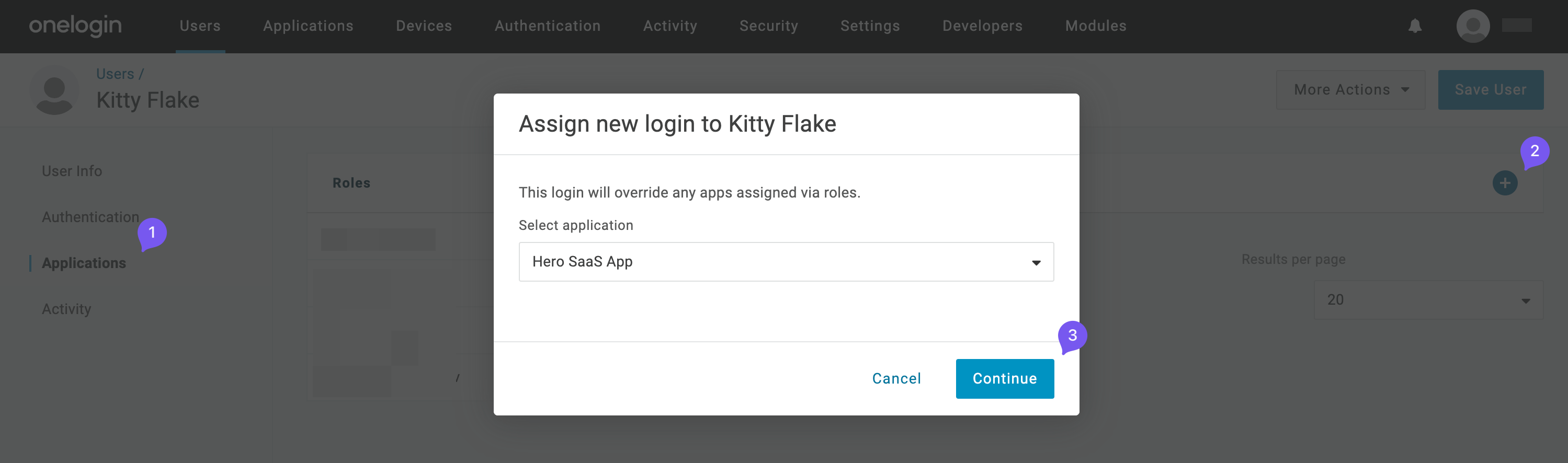This screenshot has height=463, width=1568.
Task: Select User Info in the sidebar
Action: [71, 170]
